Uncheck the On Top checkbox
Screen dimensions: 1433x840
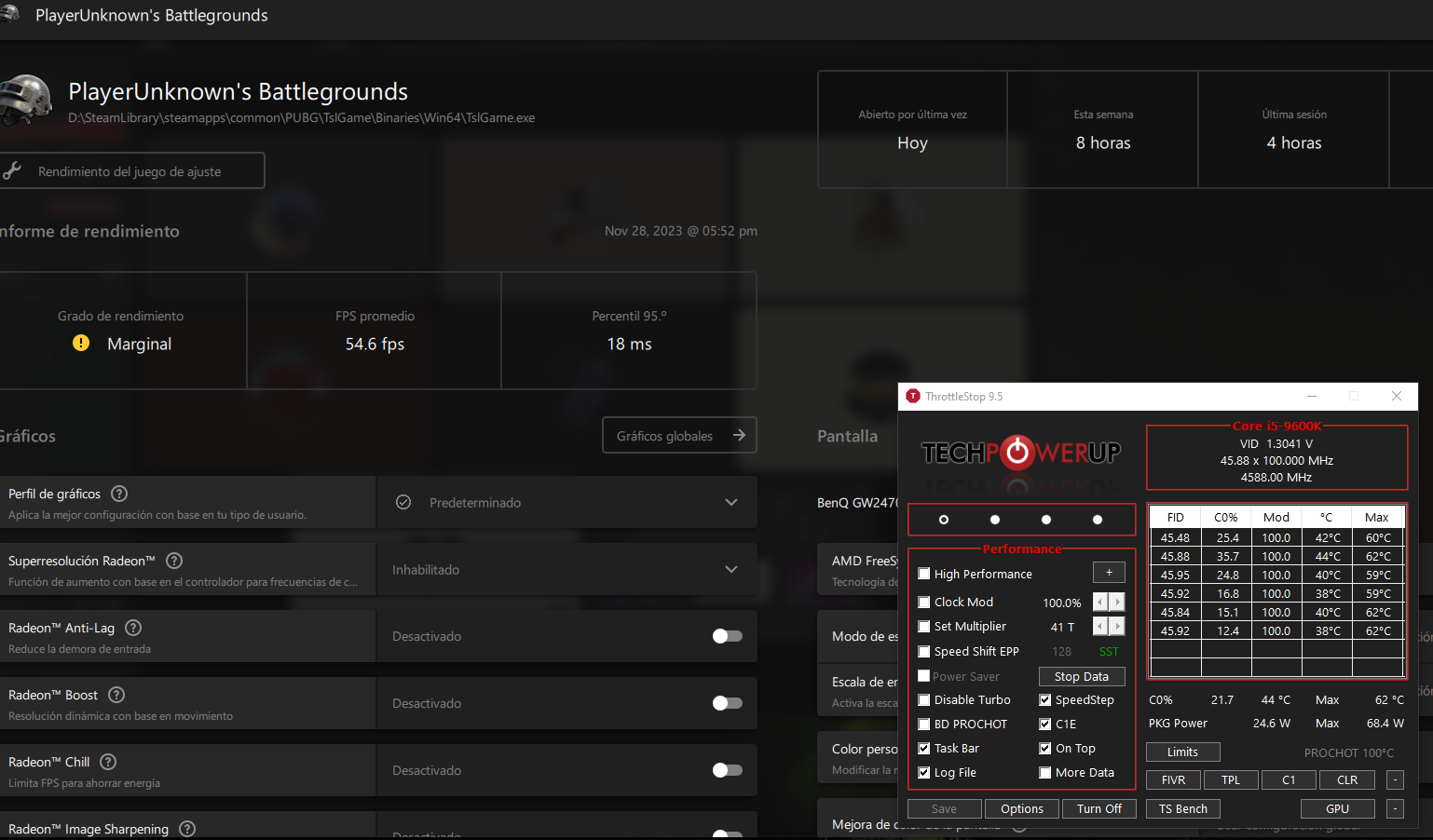1045,748
